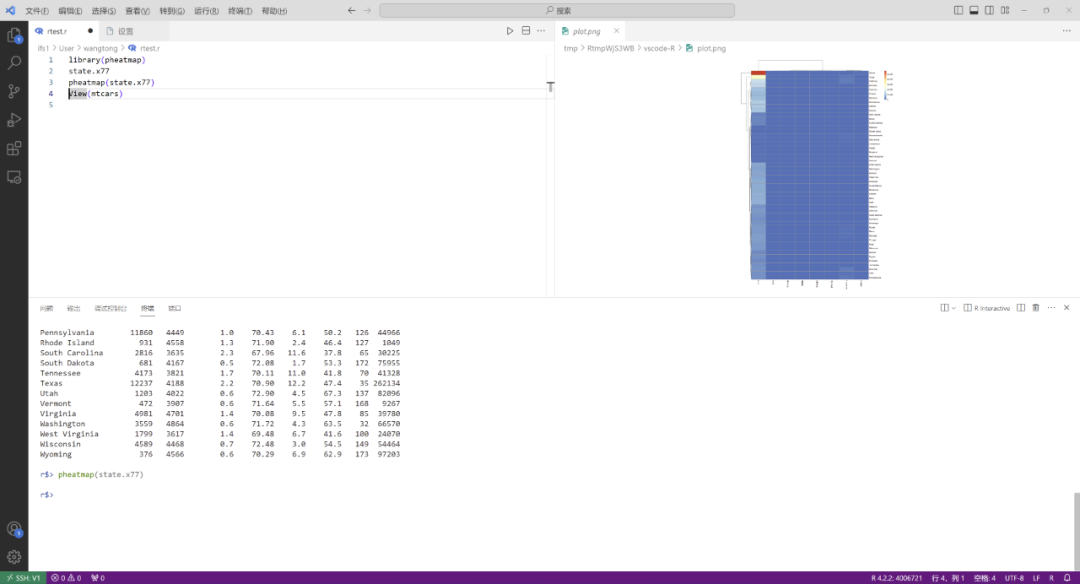Show errors and warnings count
1080x584 pixels.
[66, 578]
